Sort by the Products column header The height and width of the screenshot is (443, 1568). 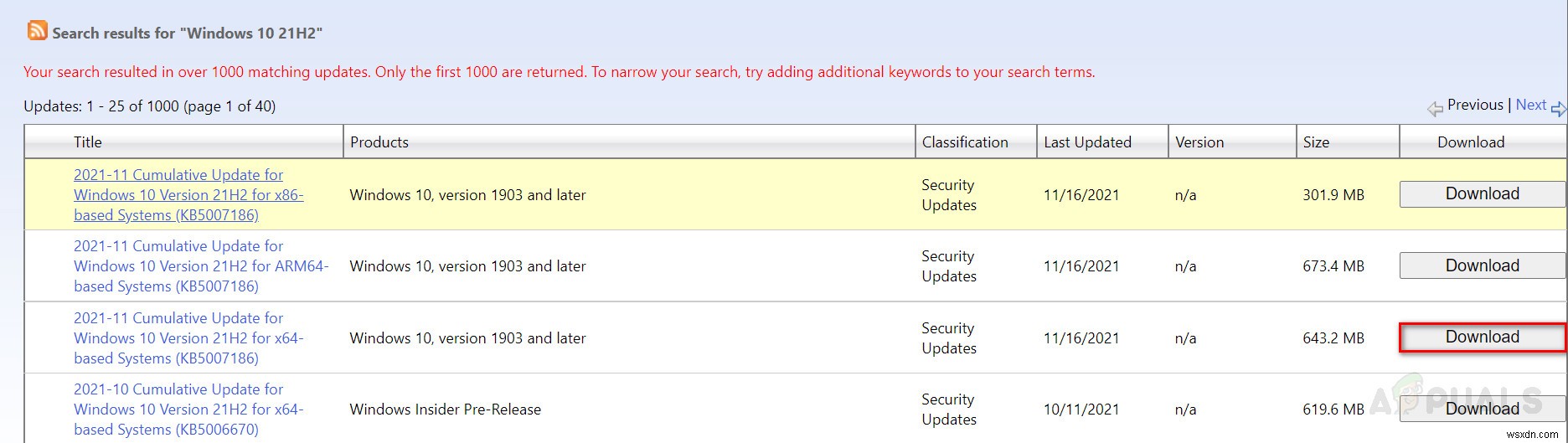[379, 142]
